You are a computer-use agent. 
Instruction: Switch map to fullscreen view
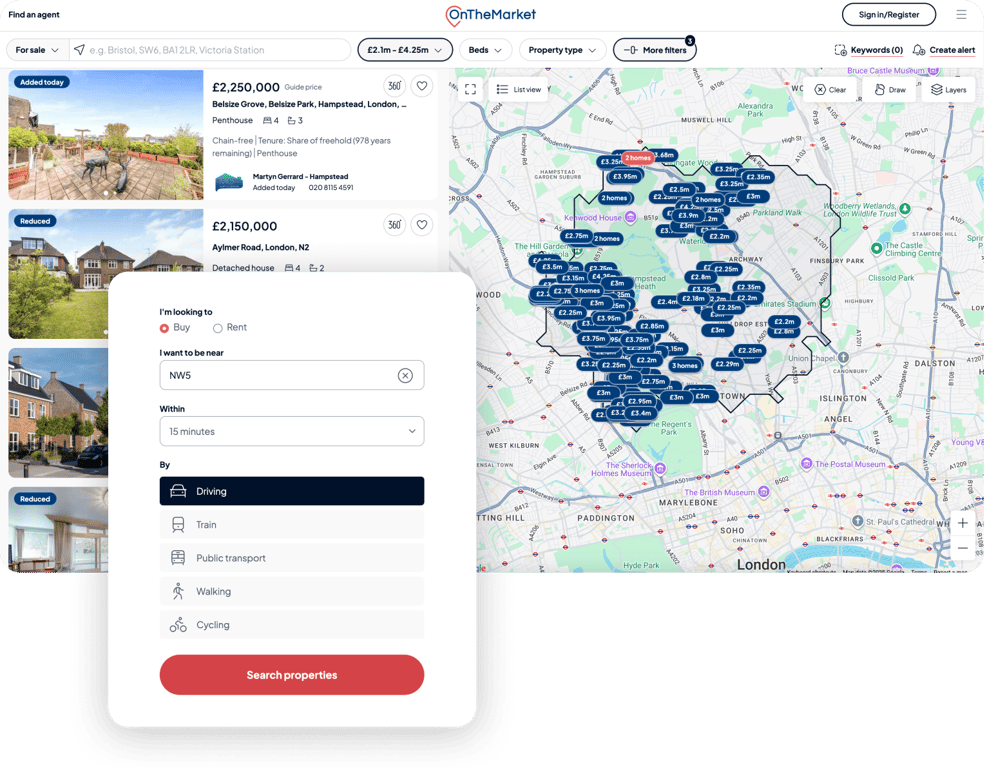tap(470, 88)
